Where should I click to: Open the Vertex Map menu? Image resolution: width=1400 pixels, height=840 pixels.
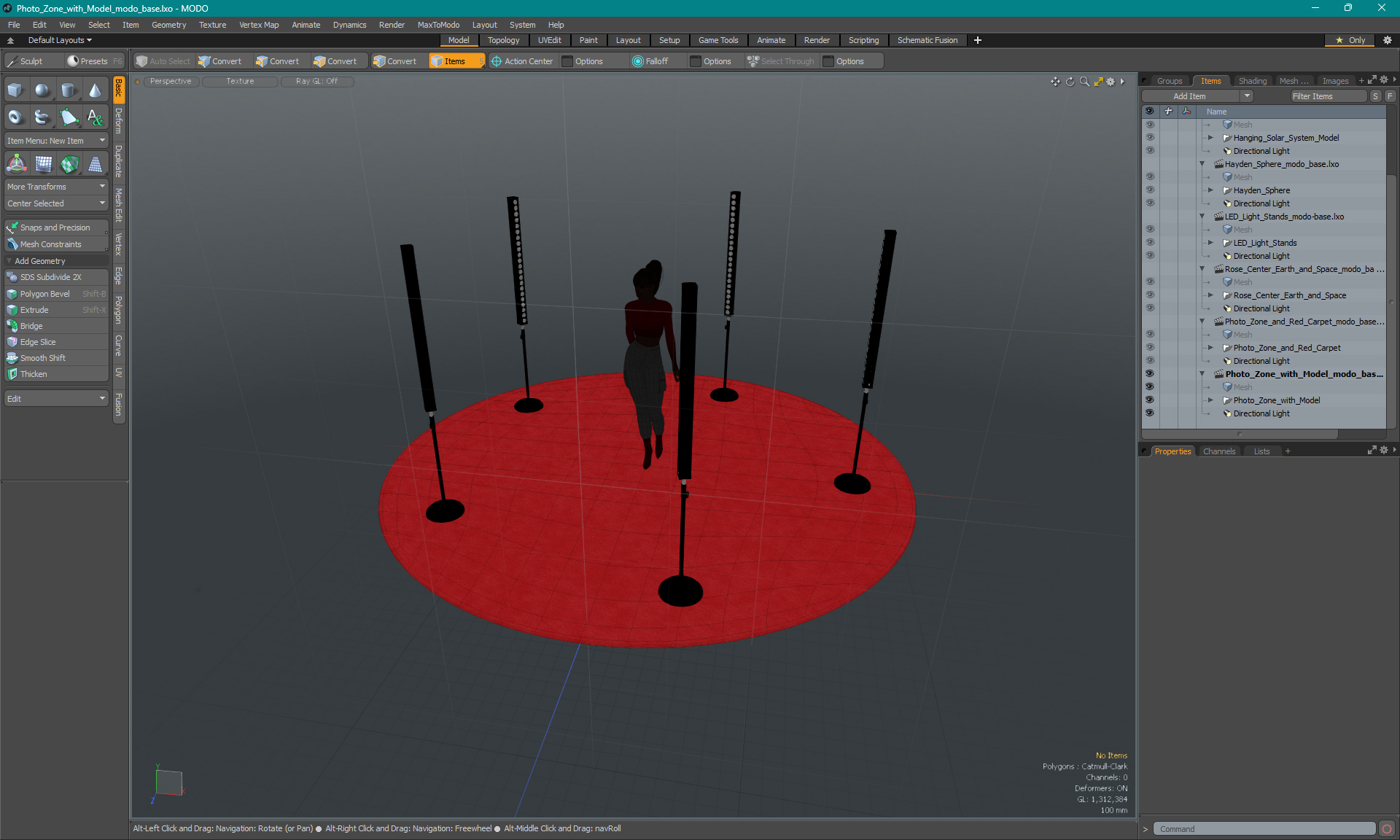259,25
